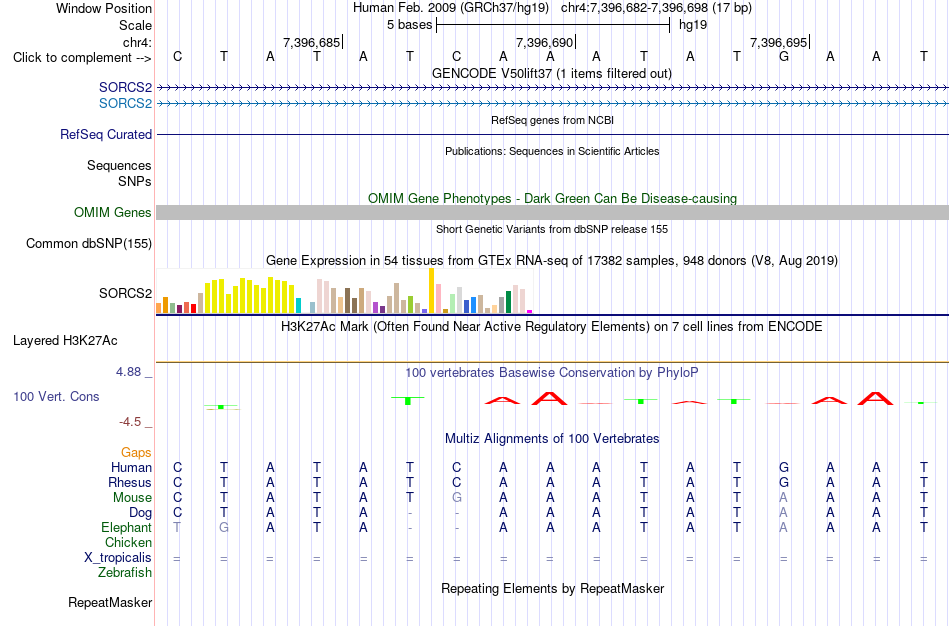Click the G in the Rhesus alignment row
The image size is (950, 626).
pyautogui.click(x=784, y=482)
